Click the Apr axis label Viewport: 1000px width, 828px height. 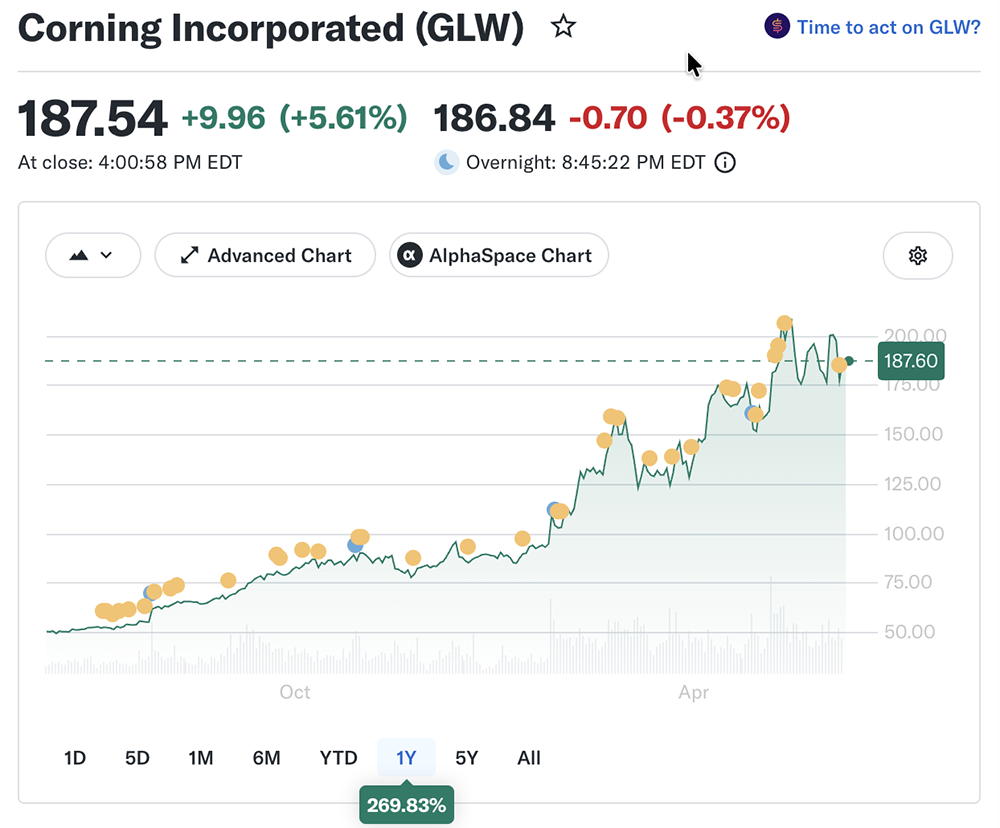[693, 692]
